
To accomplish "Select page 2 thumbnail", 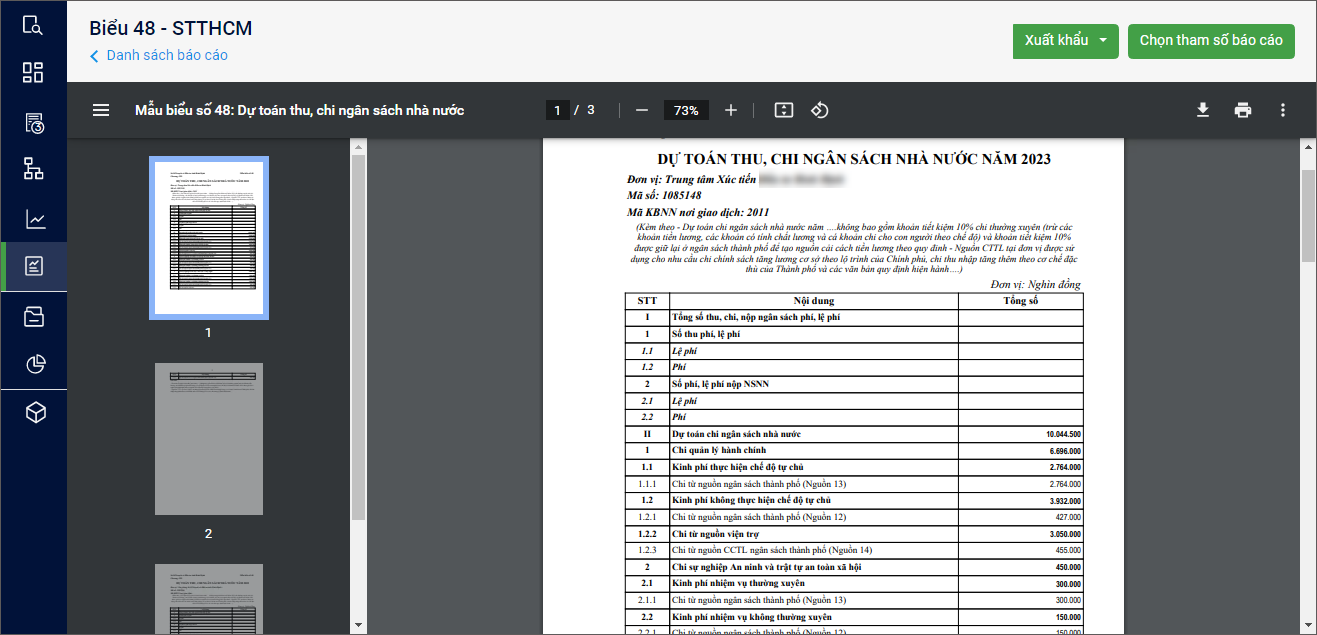I will point(209,439).
